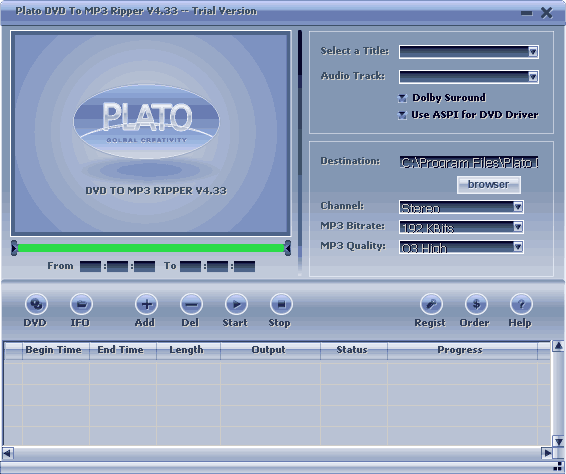Toggle Use ASPI for DVD Driver checkbox

[402, 115]
